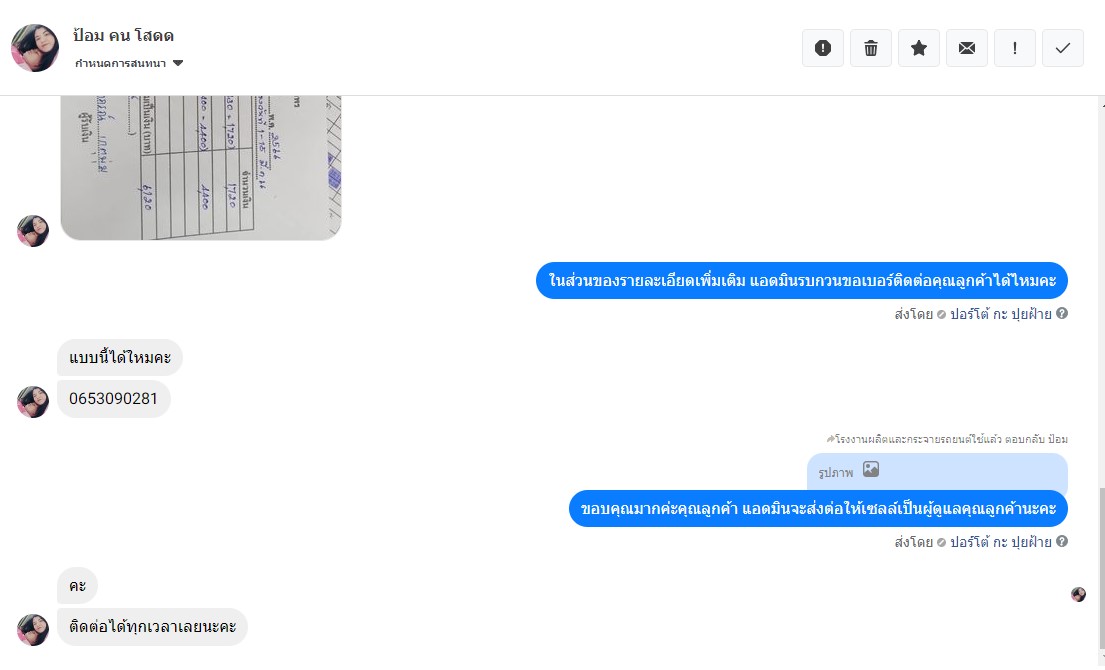Viewport: 1105px width, 670px height.
Task: Click customer avatar beside ติดต่อได้ทุกเวลาเลยนะคะ
Action: pyautogui.click(x=33, y=629)
